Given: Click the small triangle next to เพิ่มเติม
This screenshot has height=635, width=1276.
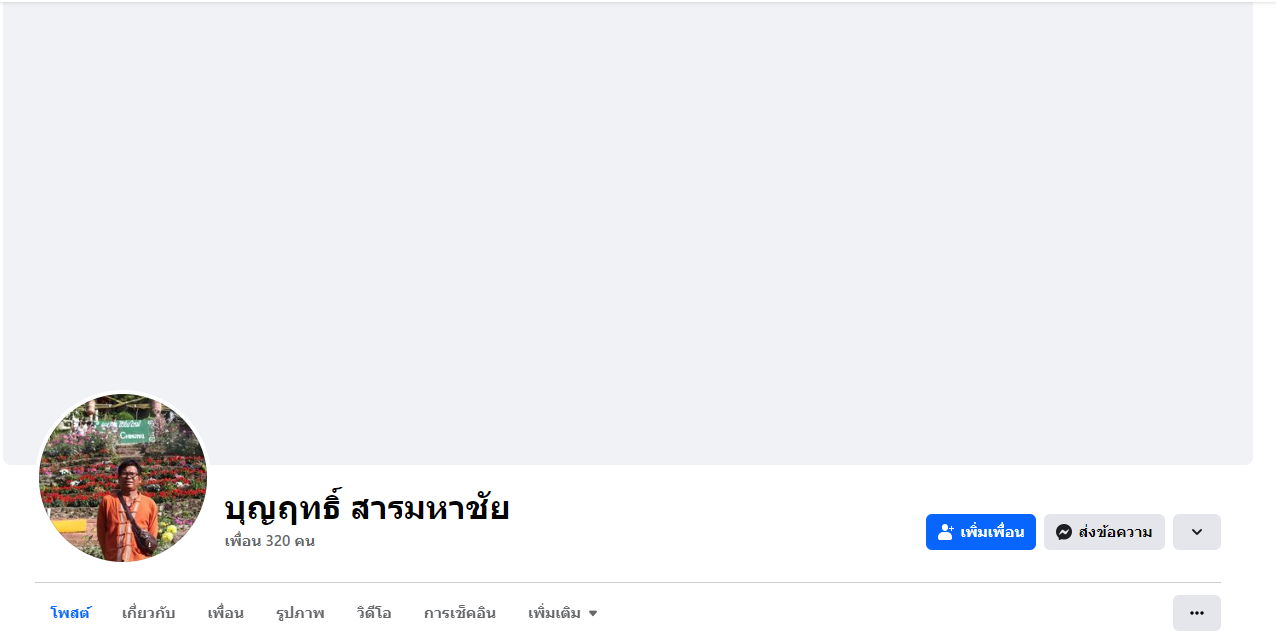Looking at the screenshot, I should [593, 614].
